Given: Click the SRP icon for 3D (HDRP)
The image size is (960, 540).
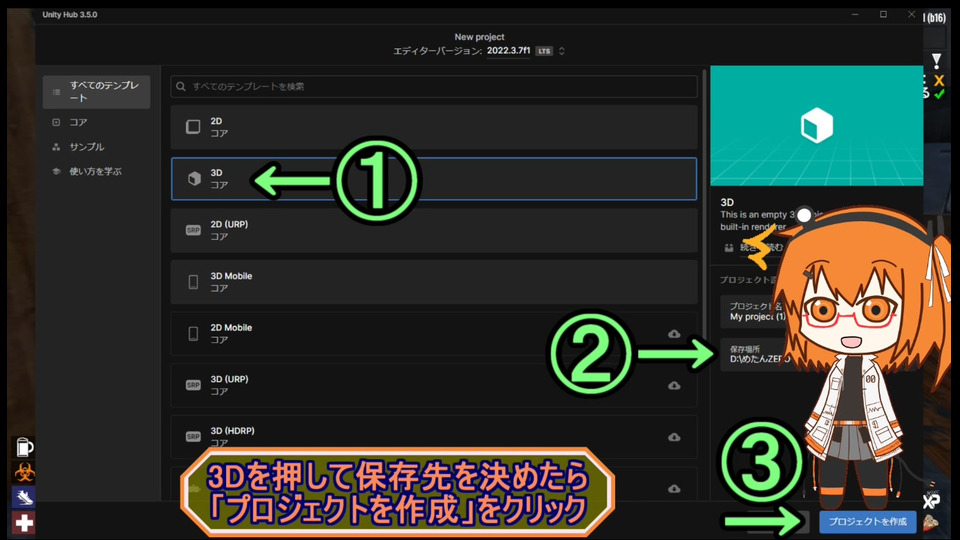Looking at the screenshot, I should pyautogui.click(x=193, y=437).
